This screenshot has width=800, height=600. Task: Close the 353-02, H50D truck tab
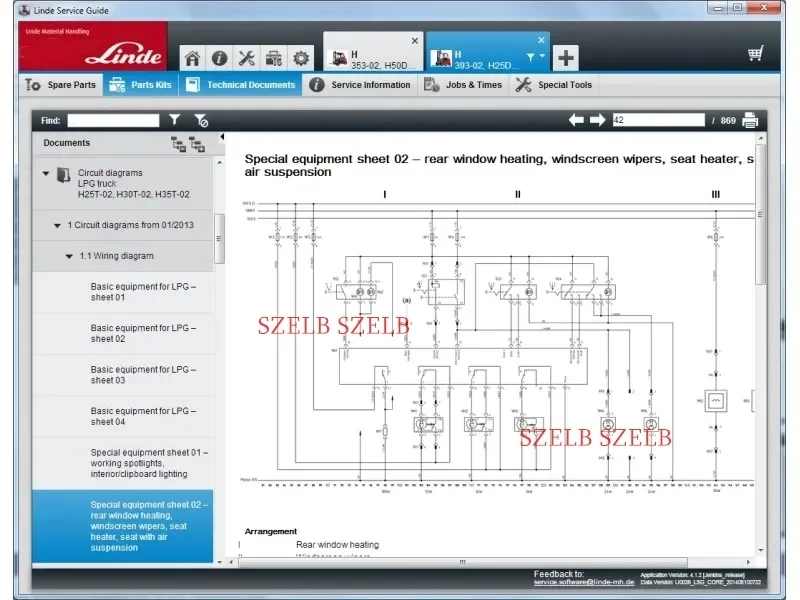tap(415, 41)
